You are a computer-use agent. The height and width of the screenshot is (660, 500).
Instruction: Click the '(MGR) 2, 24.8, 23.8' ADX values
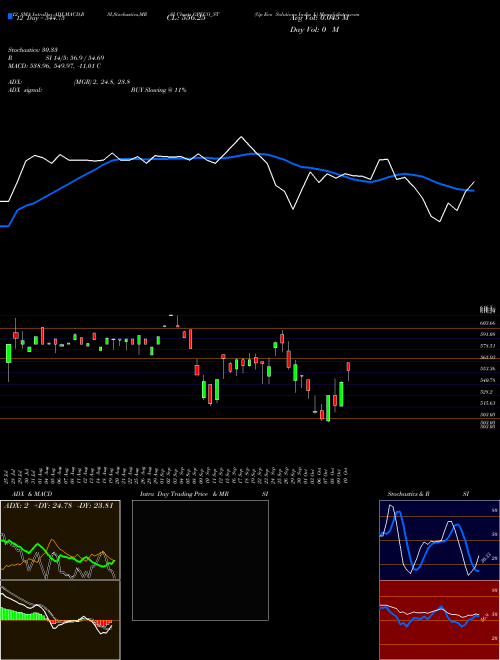(102, 82)
